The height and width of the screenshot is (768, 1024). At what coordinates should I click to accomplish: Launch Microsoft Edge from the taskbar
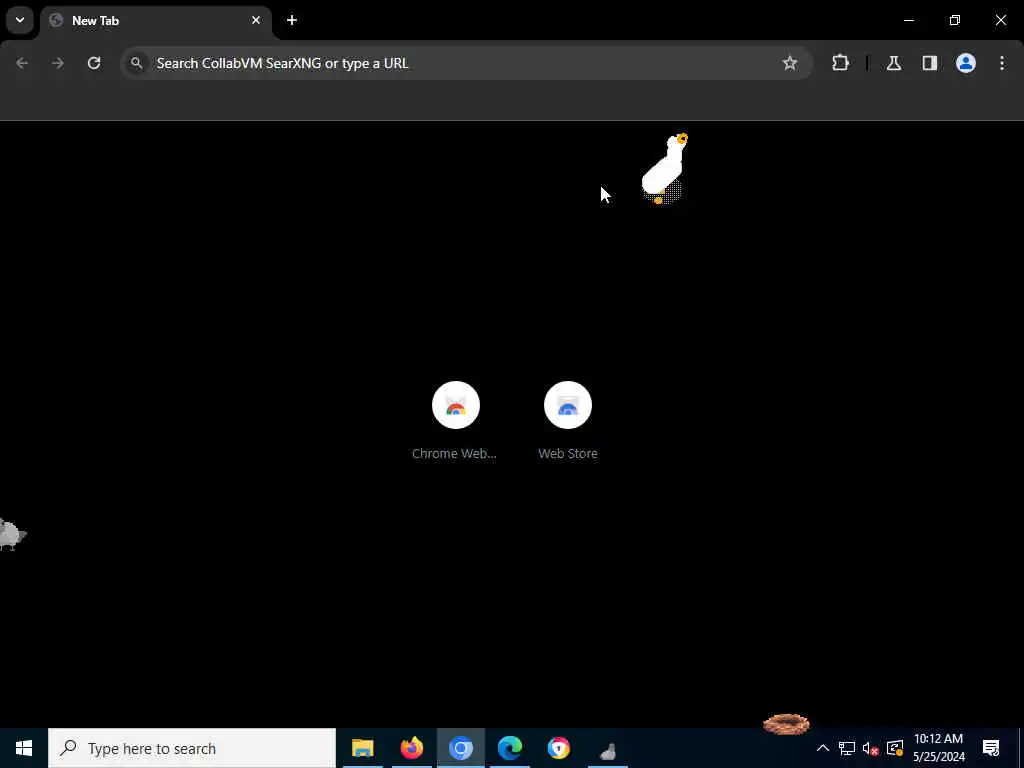(x=510, y=748)
